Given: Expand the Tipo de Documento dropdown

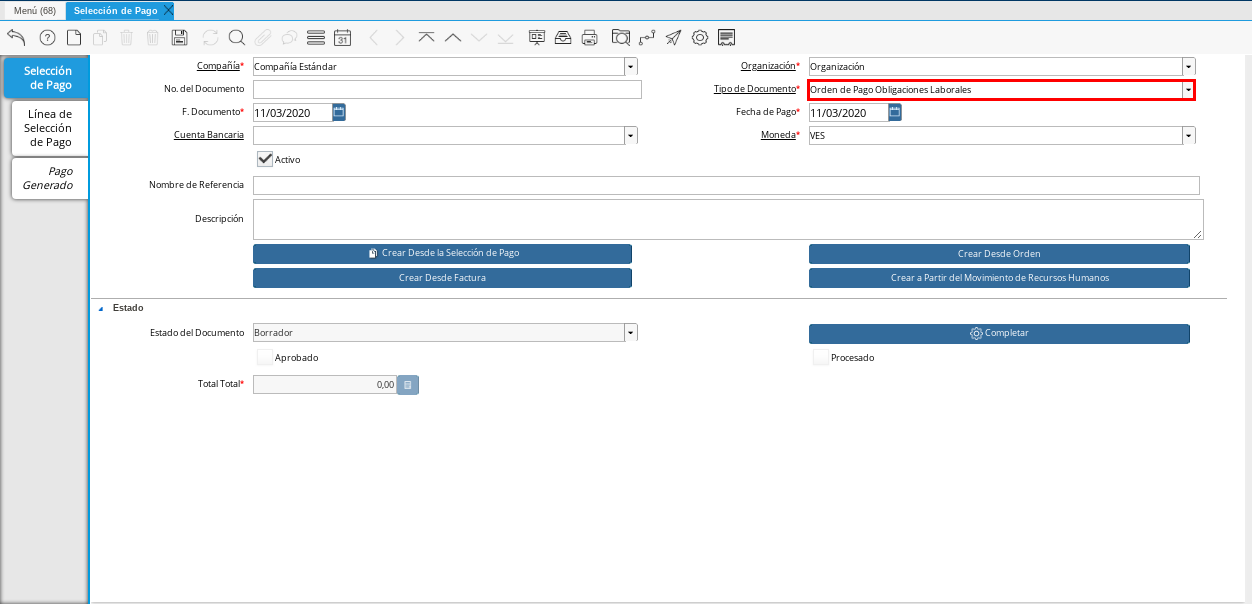Looking at the screenshot, I should pos(1188,90).
